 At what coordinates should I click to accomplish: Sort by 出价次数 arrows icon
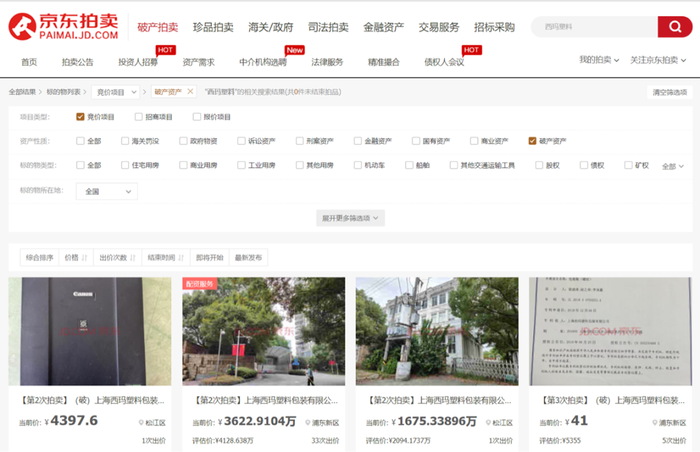point(133,258)
